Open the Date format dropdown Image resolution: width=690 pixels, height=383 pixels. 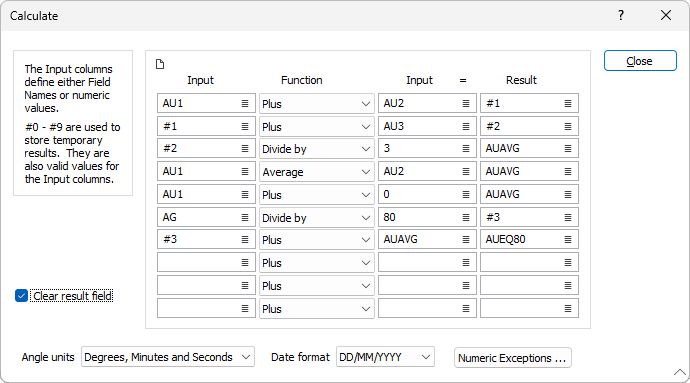click(385, 357)
